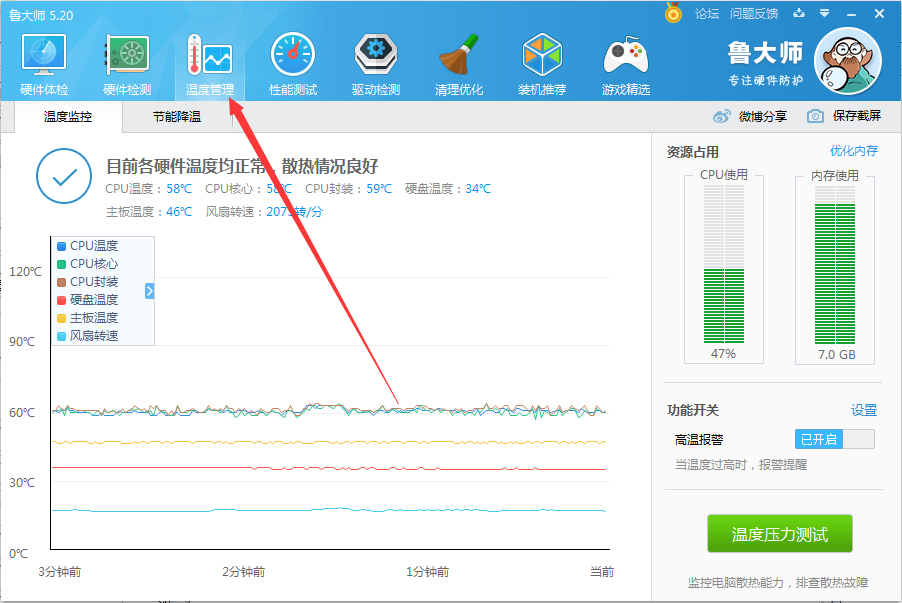902x603 pixels.
Task: Select the 温度监控 tab
Action: (68, 117)
